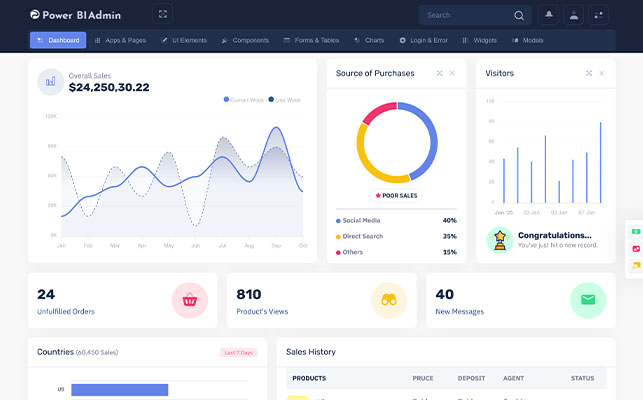Click the fullscreen toggle icon in header
Viewport: 643px width, 400px height.
click(x=164, y=15)
